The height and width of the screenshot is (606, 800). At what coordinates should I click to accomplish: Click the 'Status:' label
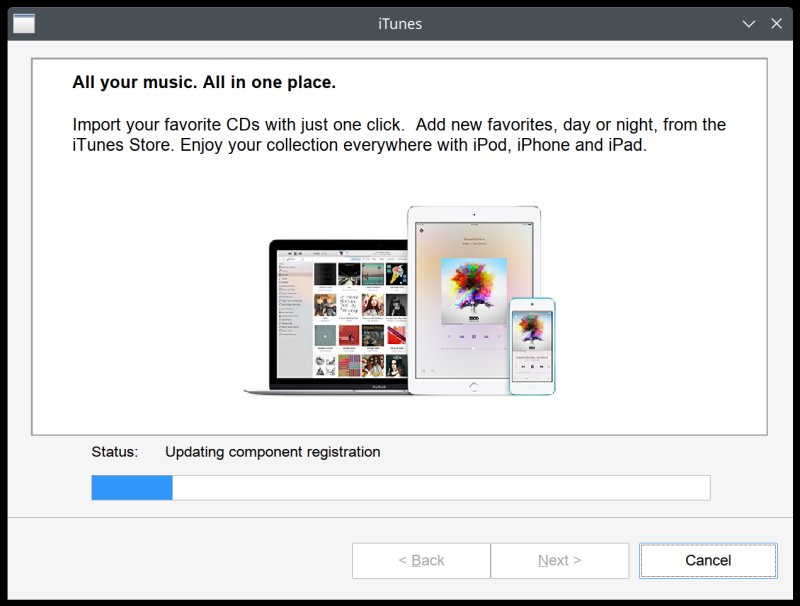114,452
